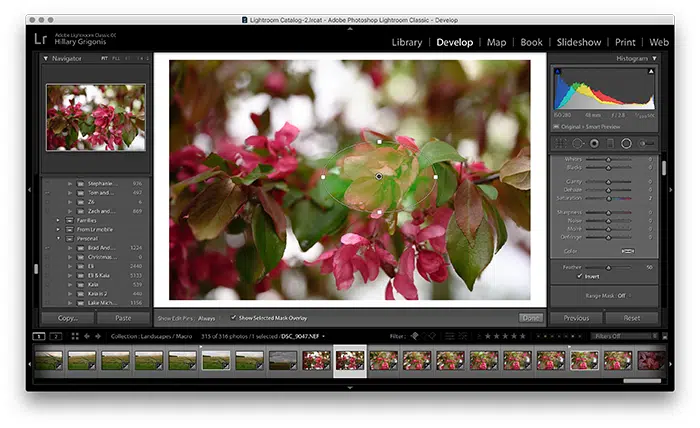Viewport: 700px width, 428px height.
Task: Go back with the filmstrip left arrow
Action: 87,336
